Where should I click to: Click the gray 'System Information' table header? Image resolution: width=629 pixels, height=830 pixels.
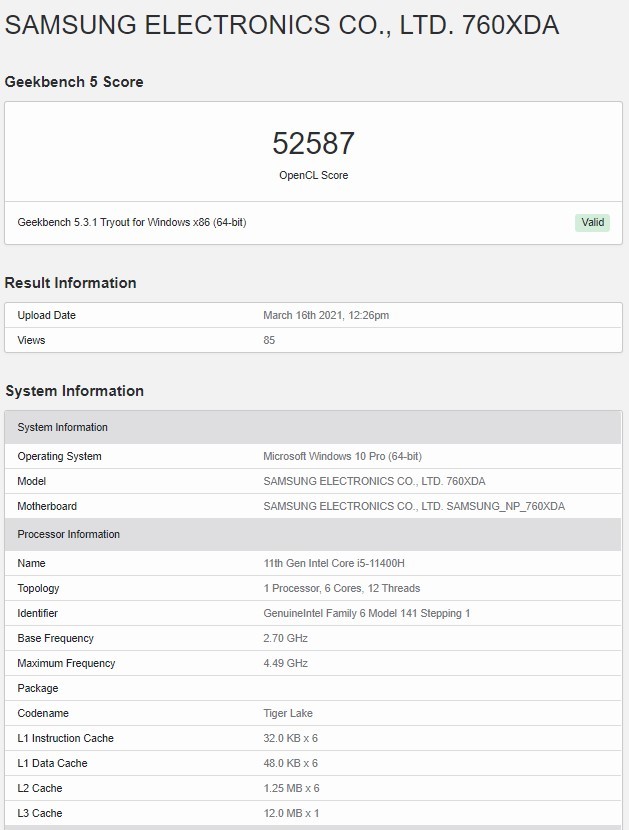pyautogui.click(x=313, y=427)
